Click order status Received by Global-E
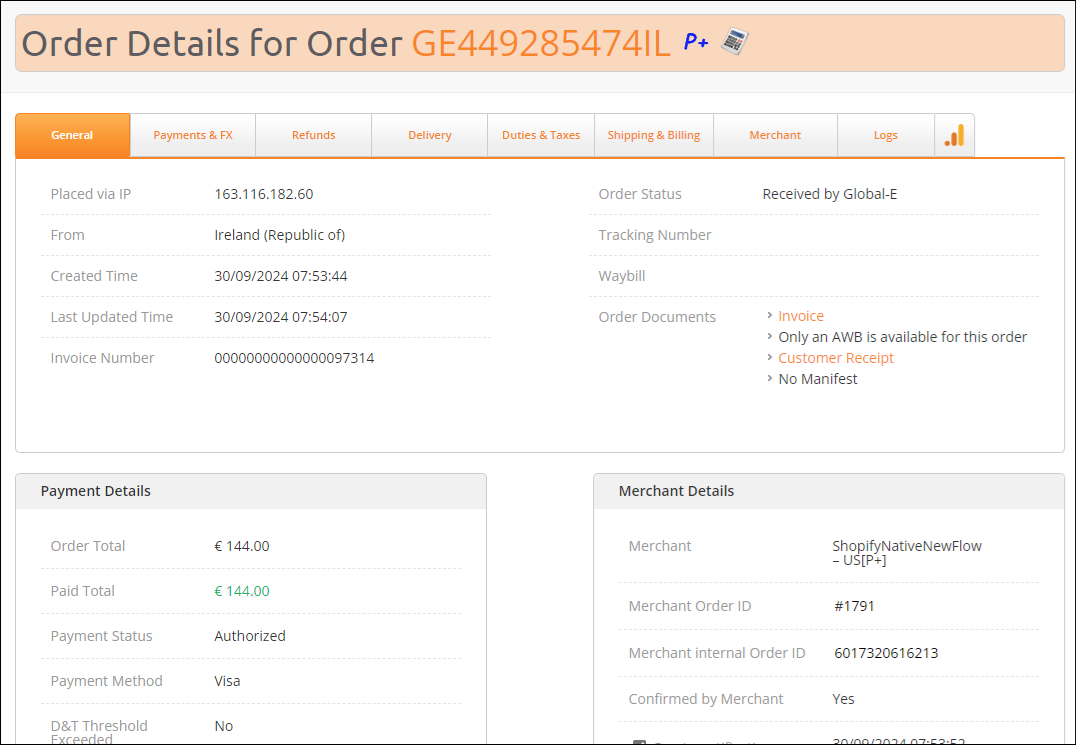 tap(830, 194)
